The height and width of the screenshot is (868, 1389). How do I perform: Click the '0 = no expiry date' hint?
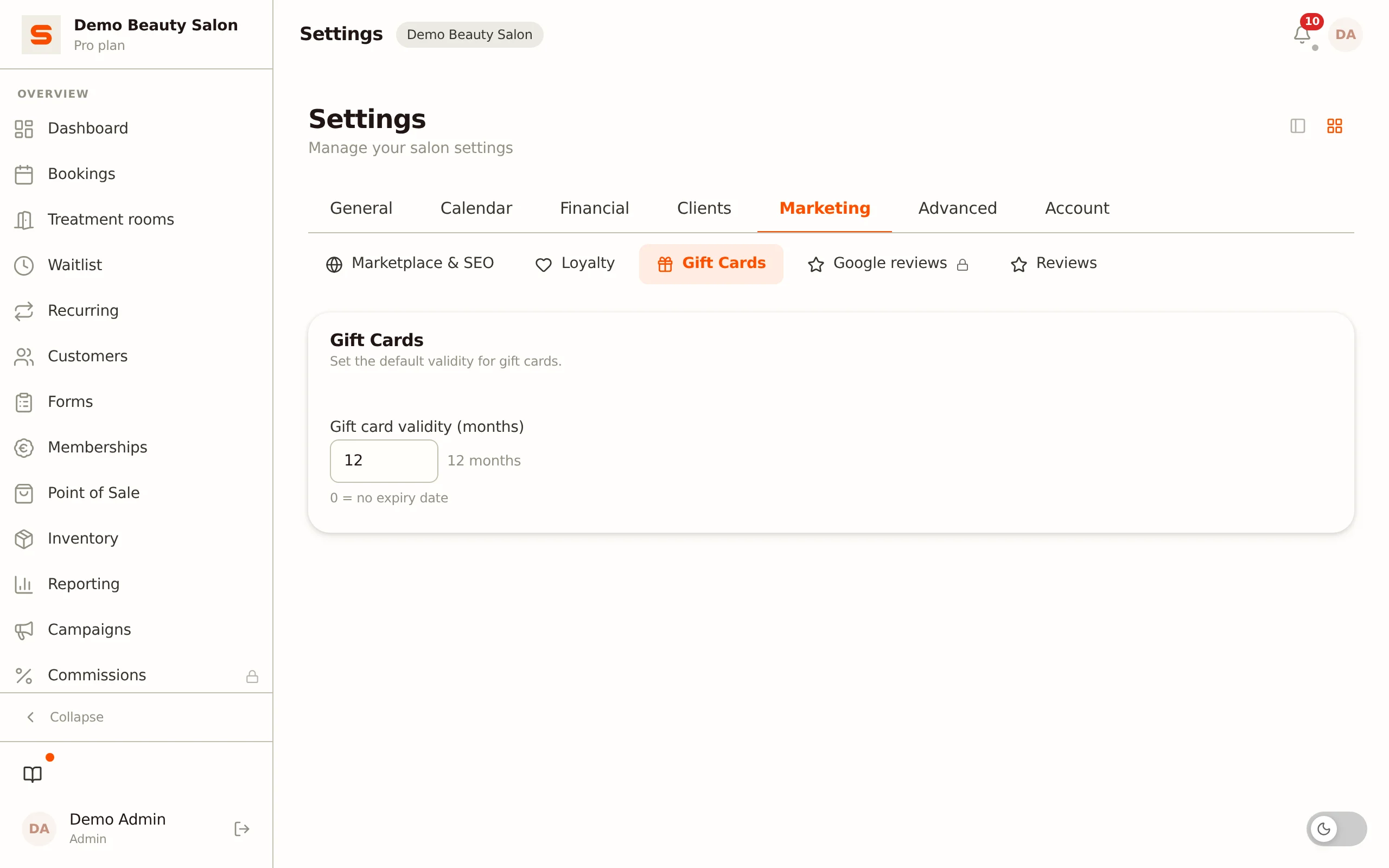tap(389, 499)
